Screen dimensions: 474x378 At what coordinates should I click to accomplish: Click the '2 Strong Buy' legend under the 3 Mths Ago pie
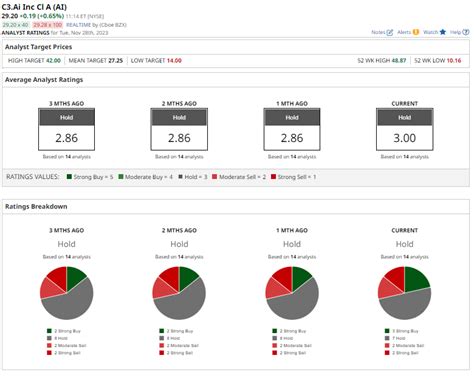point(64,331)
